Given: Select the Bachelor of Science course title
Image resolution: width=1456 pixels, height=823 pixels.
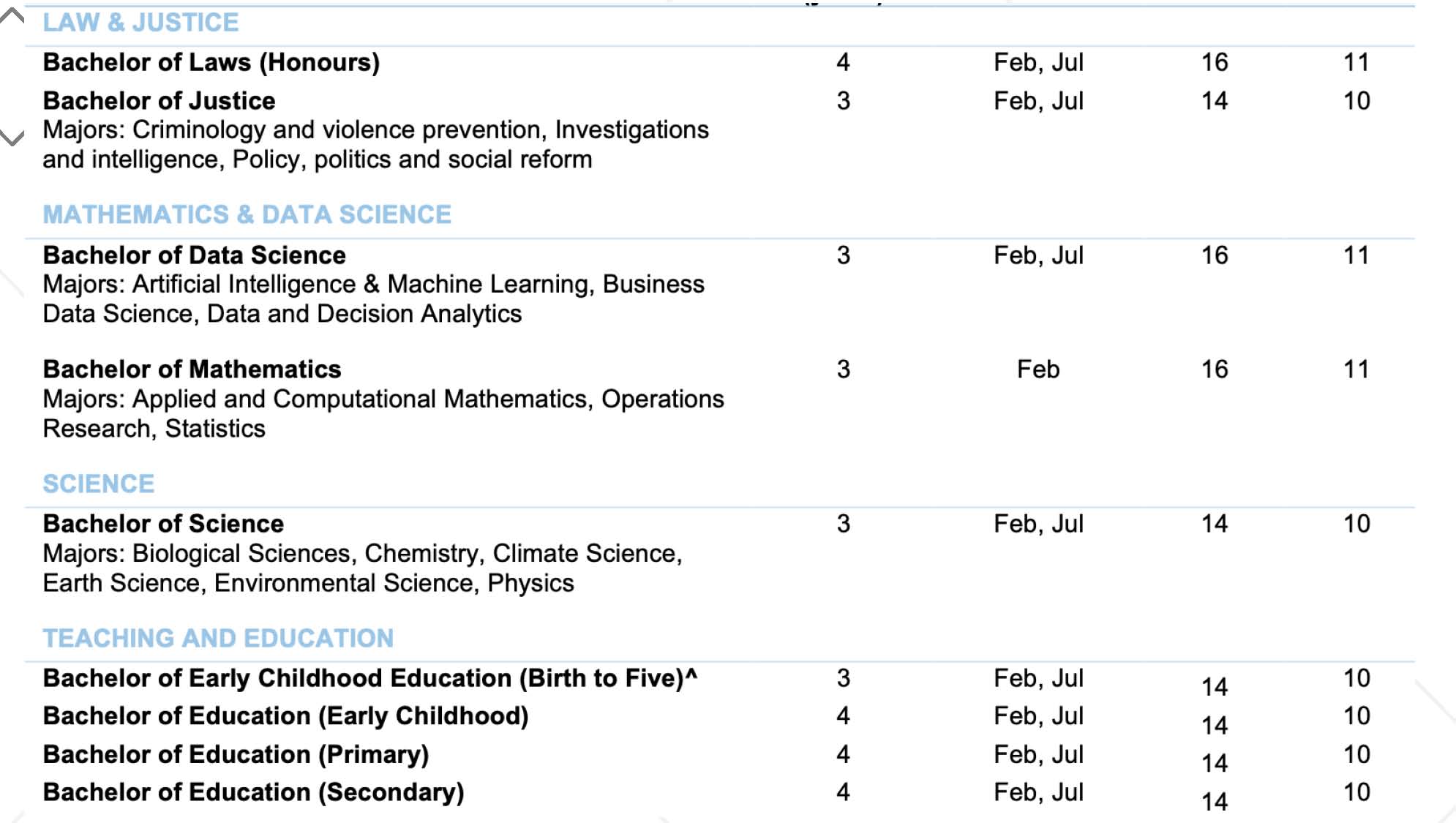Looking at the screenshot, I should click(x=163, y=524).
